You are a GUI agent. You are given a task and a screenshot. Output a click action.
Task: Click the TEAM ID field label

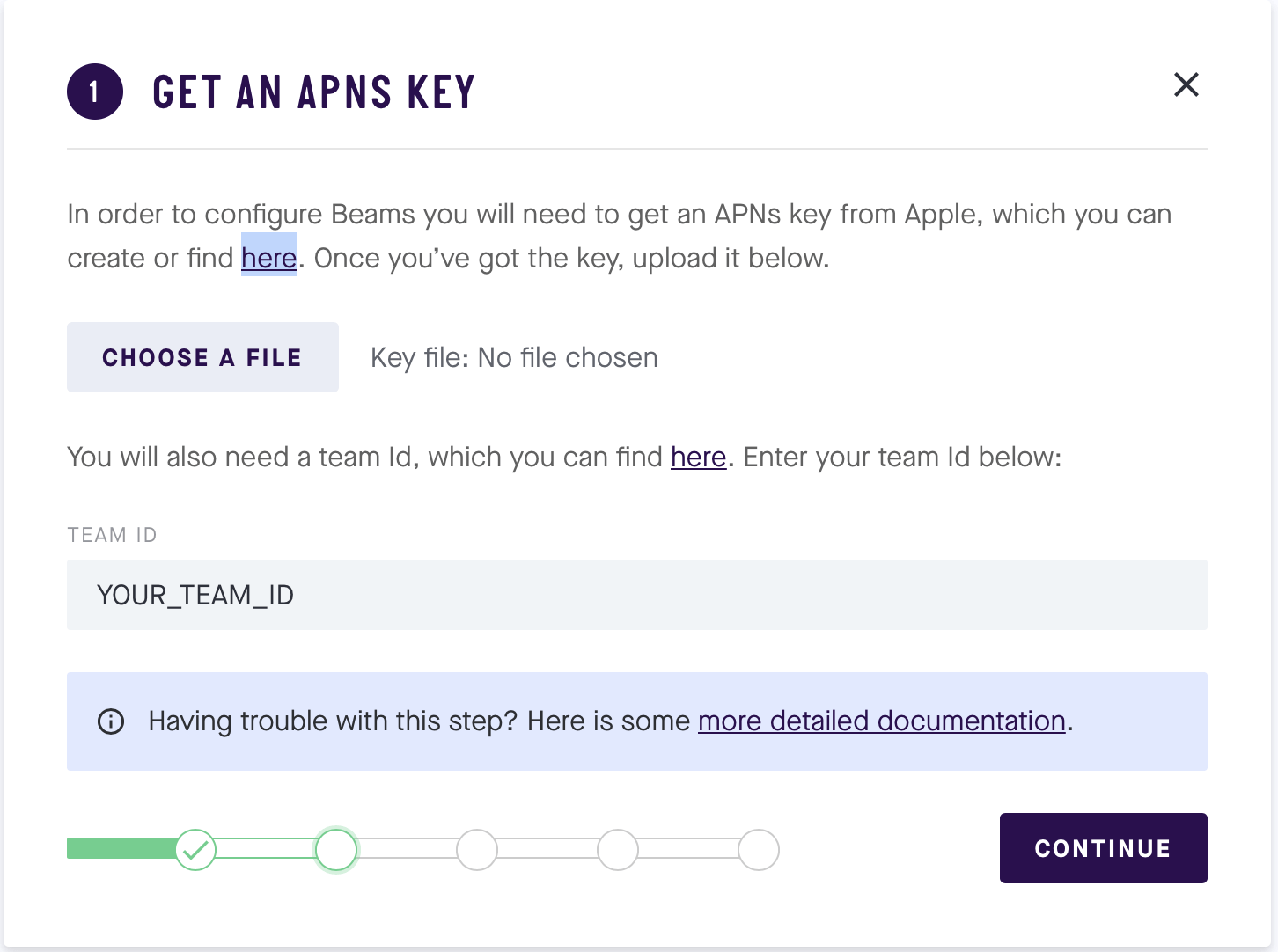(112, 535)
